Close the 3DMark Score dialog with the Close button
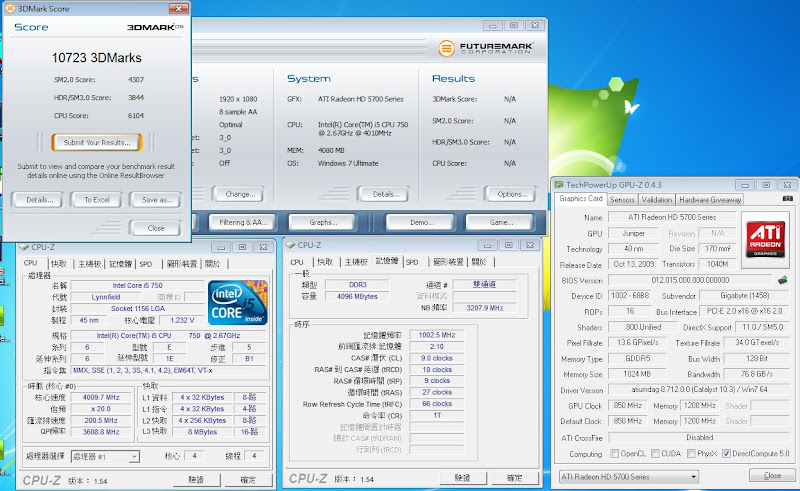This screenshot has width=800, height=491. pos(156,228)
